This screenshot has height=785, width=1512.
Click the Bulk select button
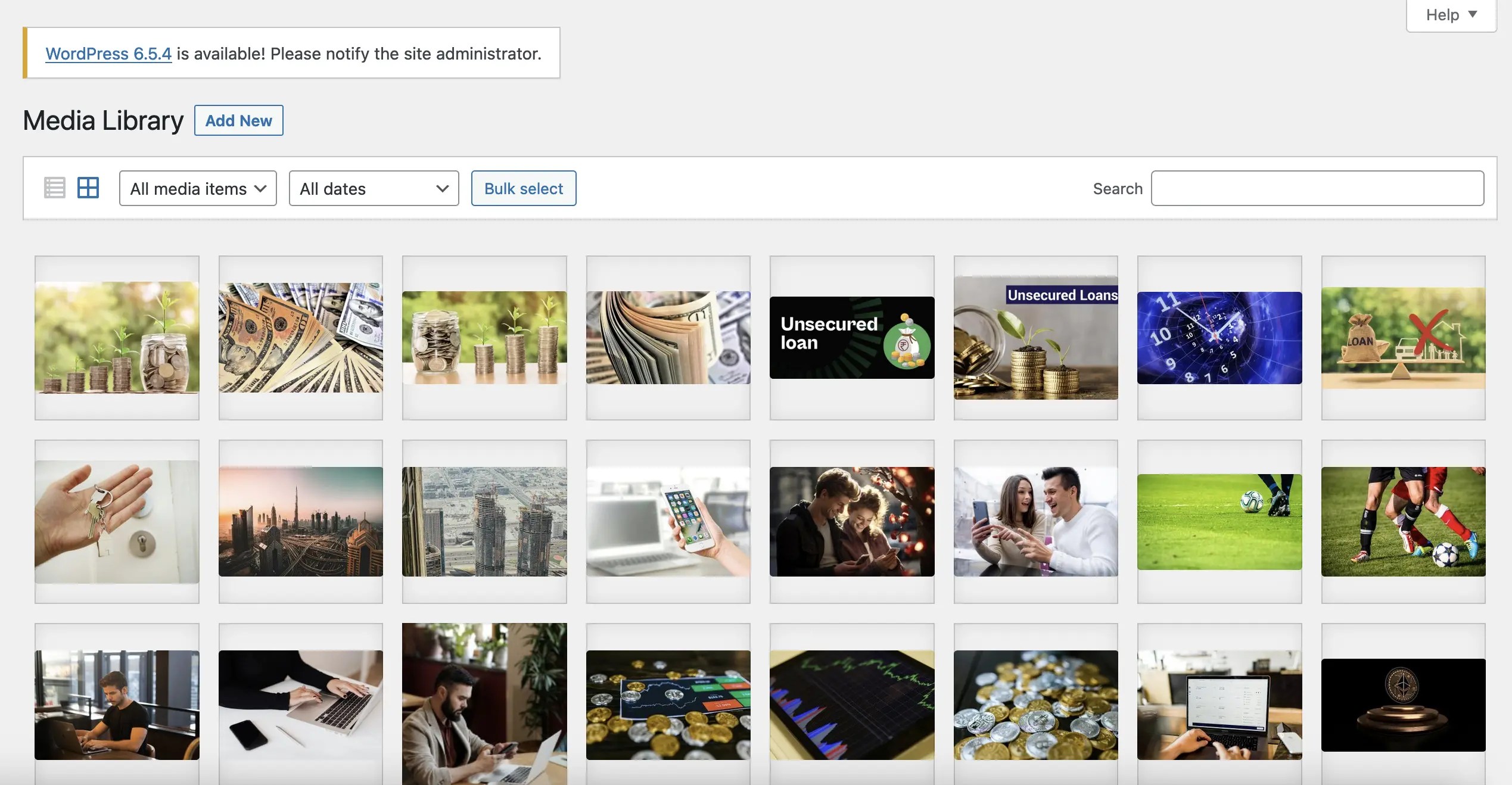(523, 188)
